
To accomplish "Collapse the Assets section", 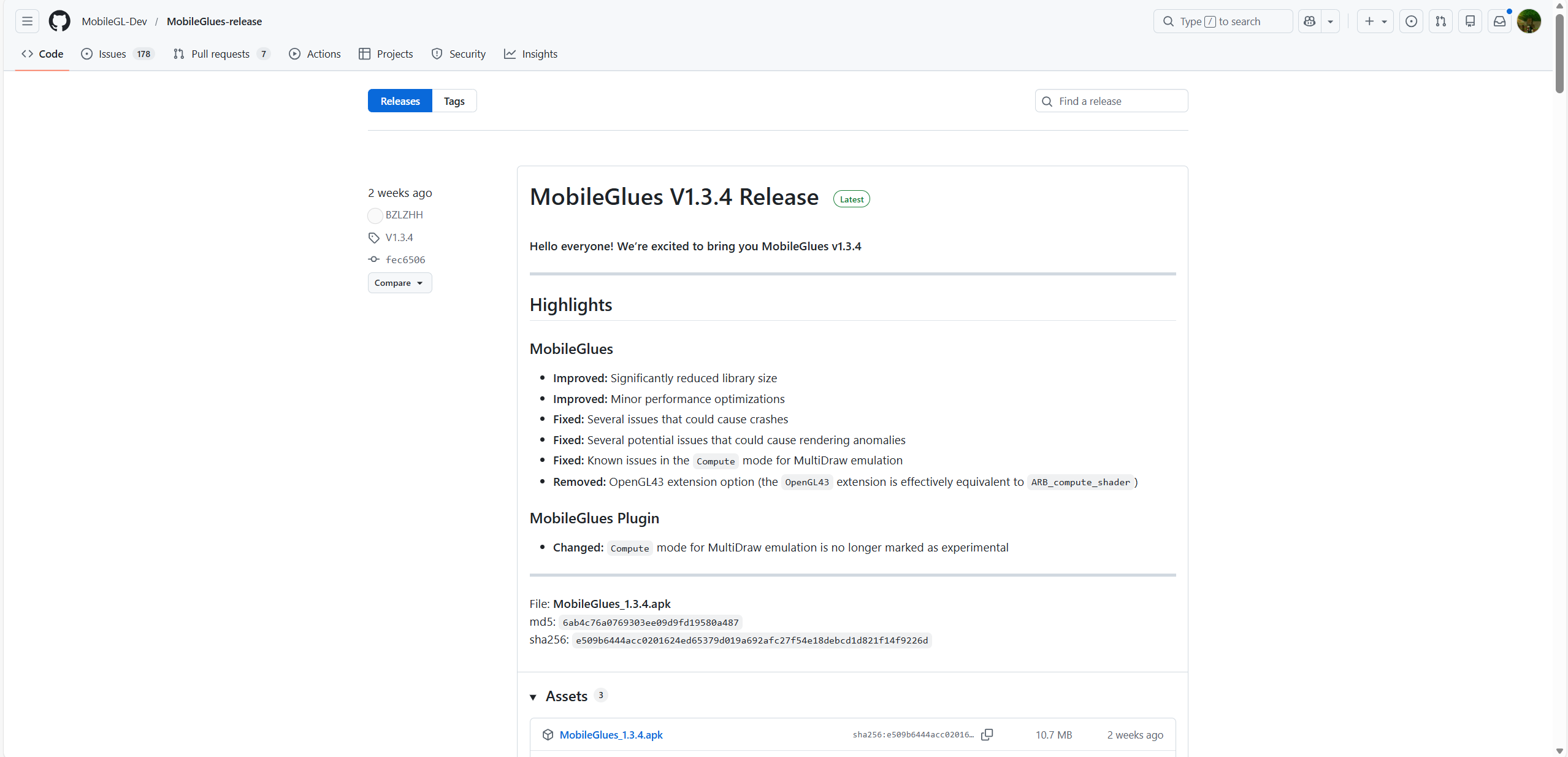I will (533, 697).
